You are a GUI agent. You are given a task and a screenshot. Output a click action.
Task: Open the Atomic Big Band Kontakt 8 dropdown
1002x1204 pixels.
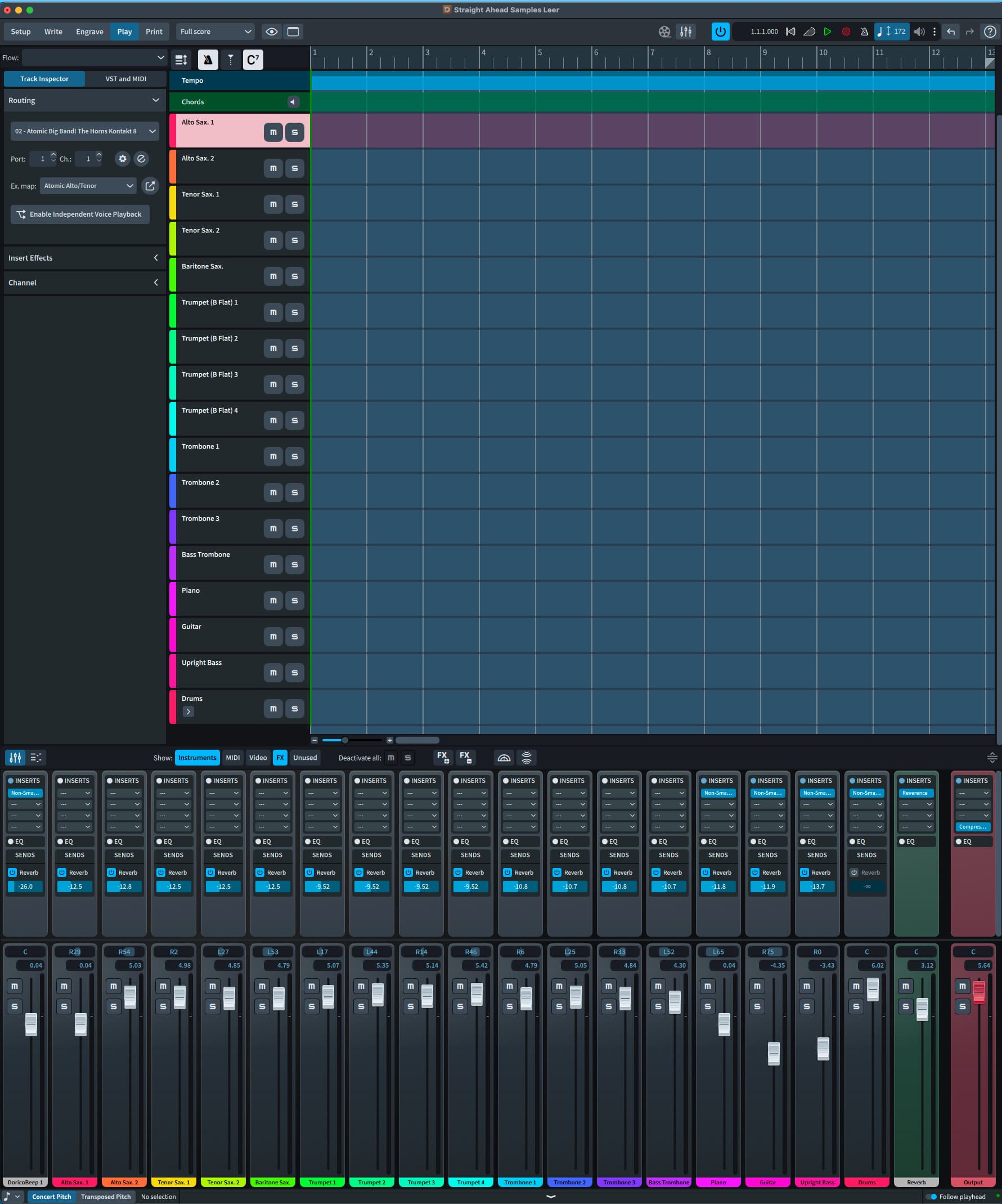pos(85,131)
